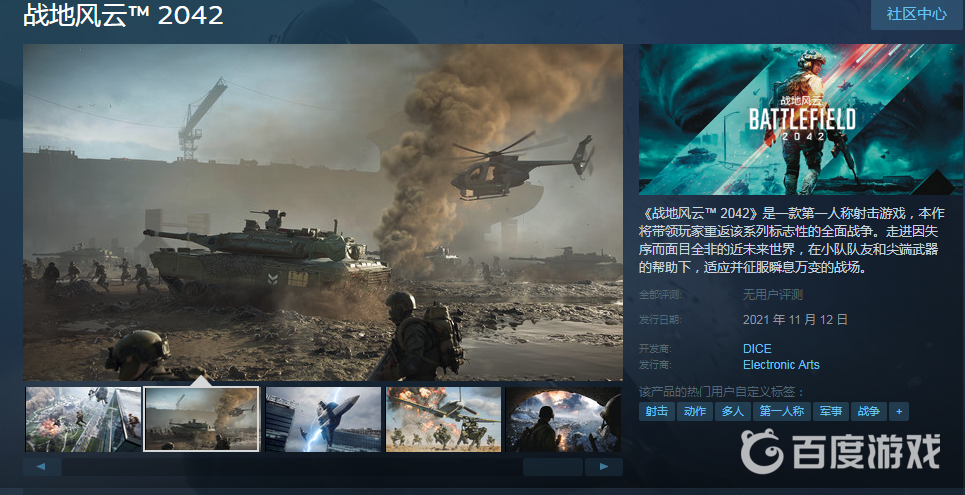Click the 发行商 label
This screenshot has height=495, width=965.
click(655, 364)
